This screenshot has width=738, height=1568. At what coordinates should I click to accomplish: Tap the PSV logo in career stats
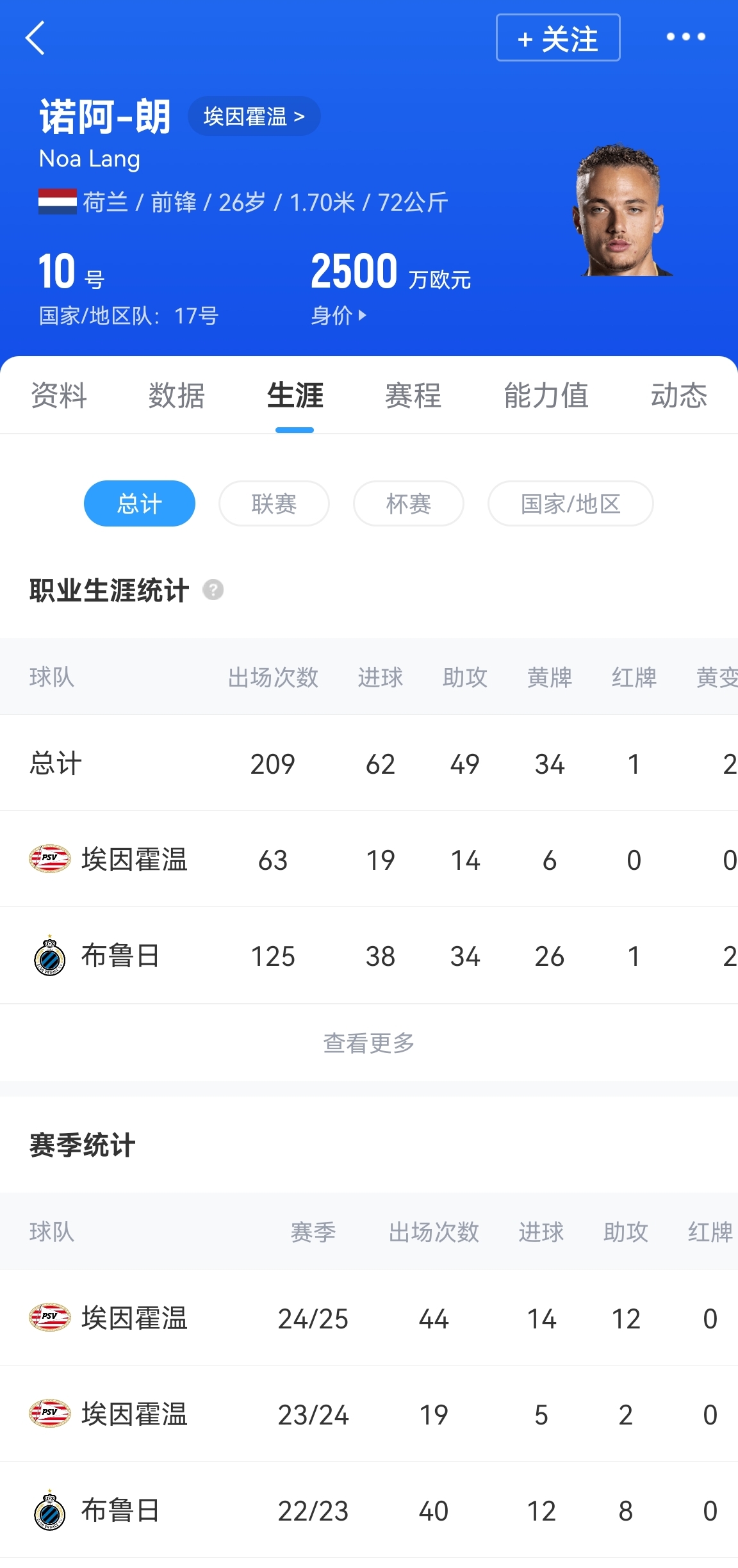(x=49, y=859)
